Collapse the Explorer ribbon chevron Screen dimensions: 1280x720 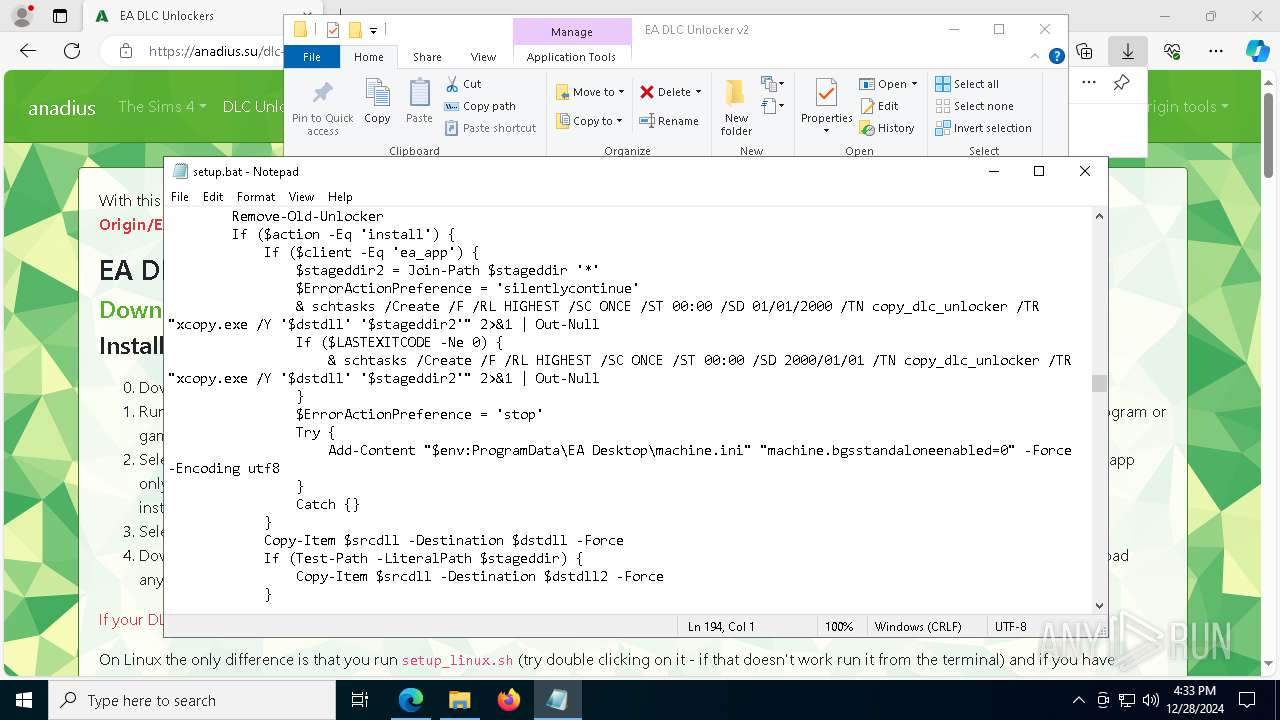pyautogui.click(x=1036, y=57)
